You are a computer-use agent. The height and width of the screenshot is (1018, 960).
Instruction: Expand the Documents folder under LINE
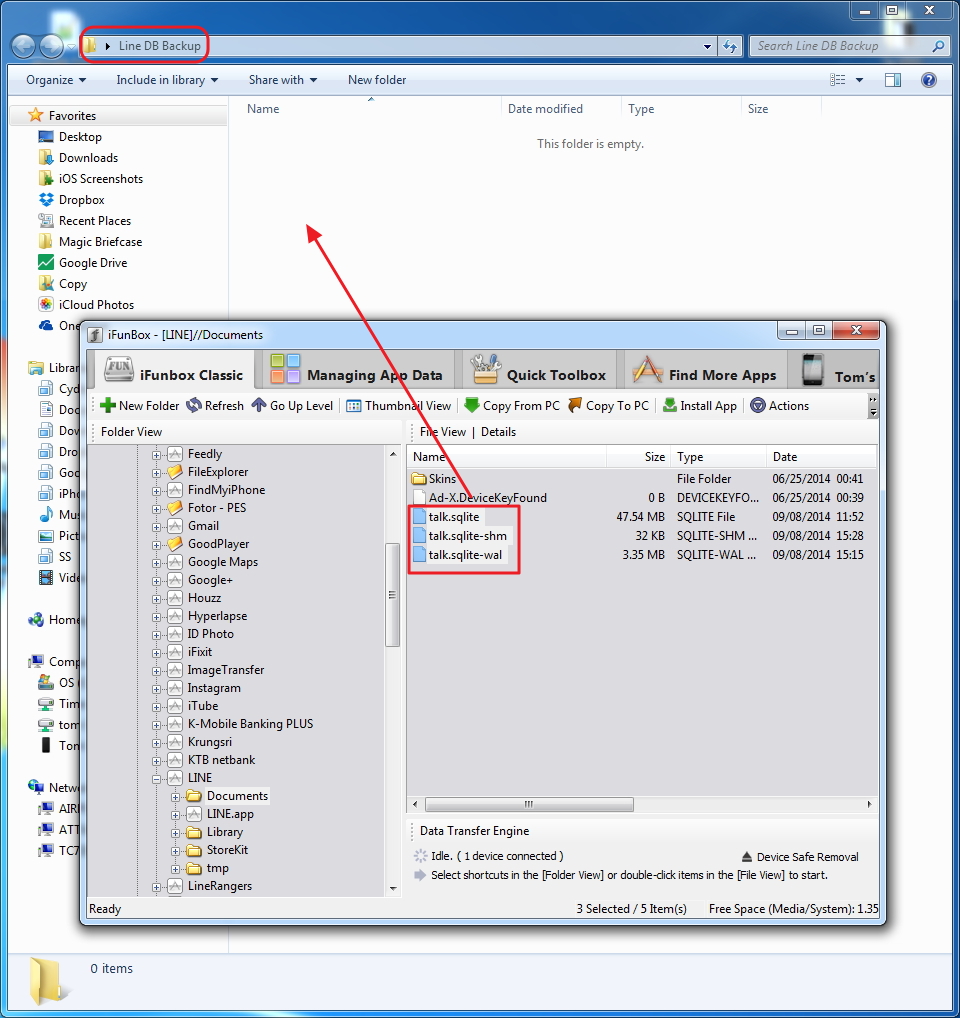pyautogui.click(x=175, y=797)
